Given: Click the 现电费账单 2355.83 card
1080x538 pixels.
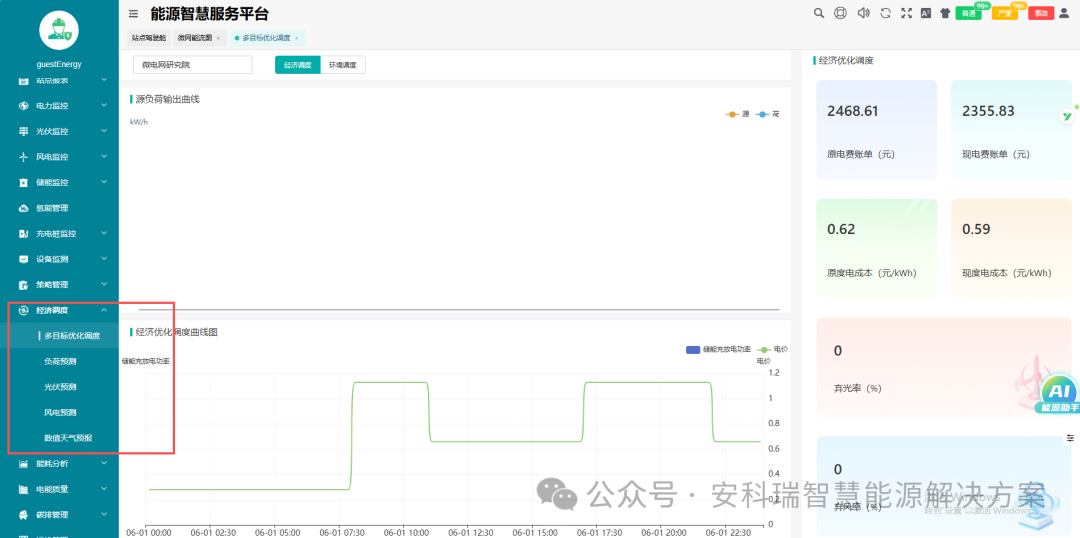Looking at the screenshot, I should click(x=1012, y=130).
